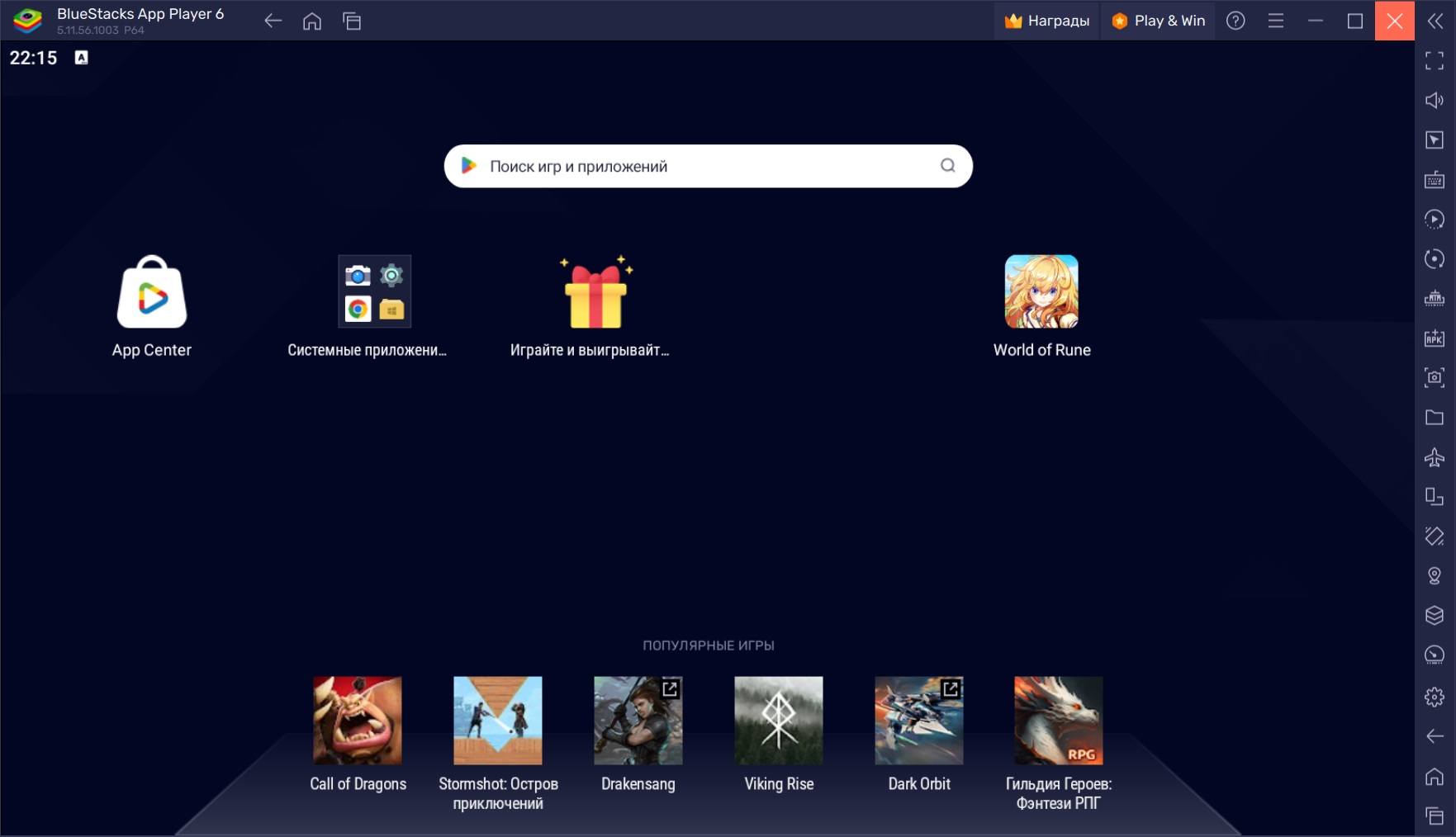Go home via title bar home icon
Image resolution: width=1456 pixels, height=837 pixels.
(312, 21)
